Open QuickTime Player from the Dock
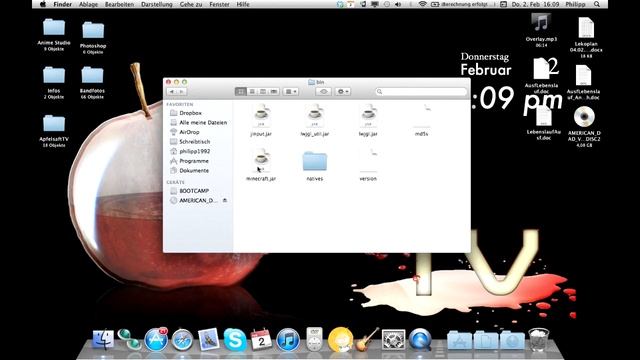This screenshot has height=360, width=640. pos(420,340)
